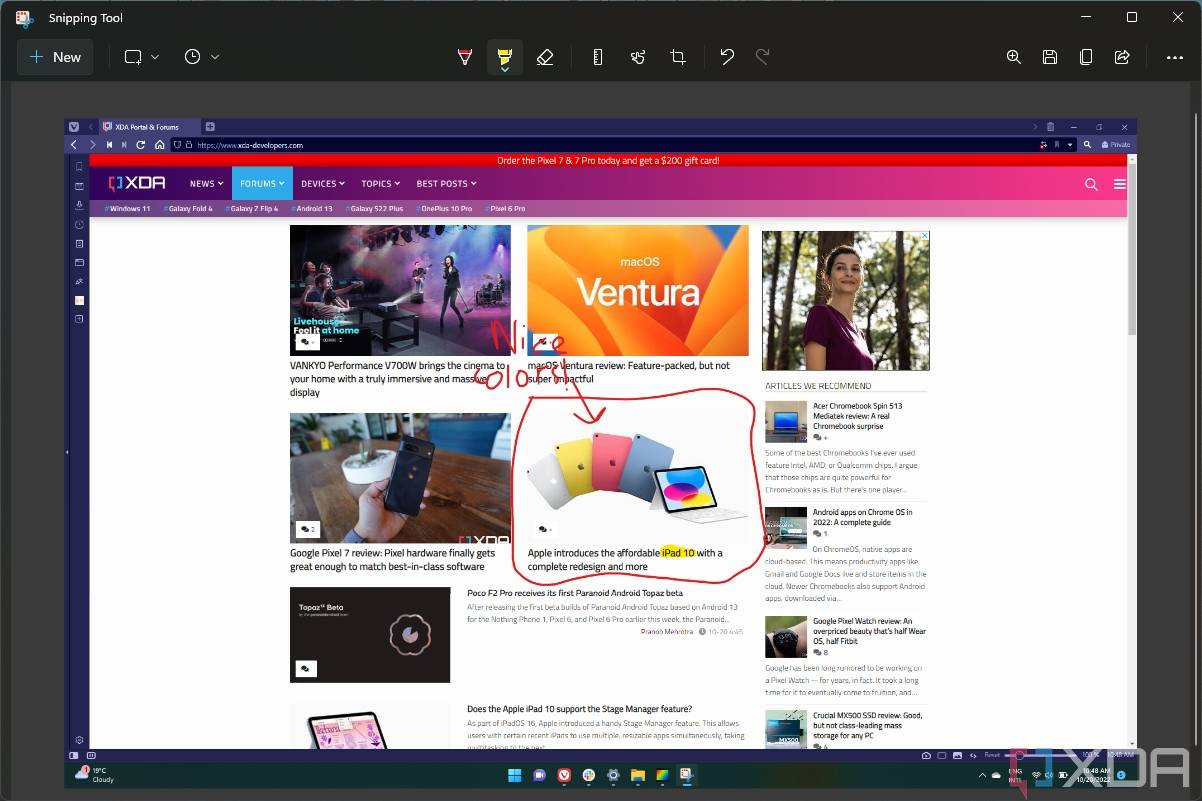Viewport: 1202px width, 801px height.
Task: Click the #Pixel 6 Pro tag in the capture
Action: coord(505,209)
